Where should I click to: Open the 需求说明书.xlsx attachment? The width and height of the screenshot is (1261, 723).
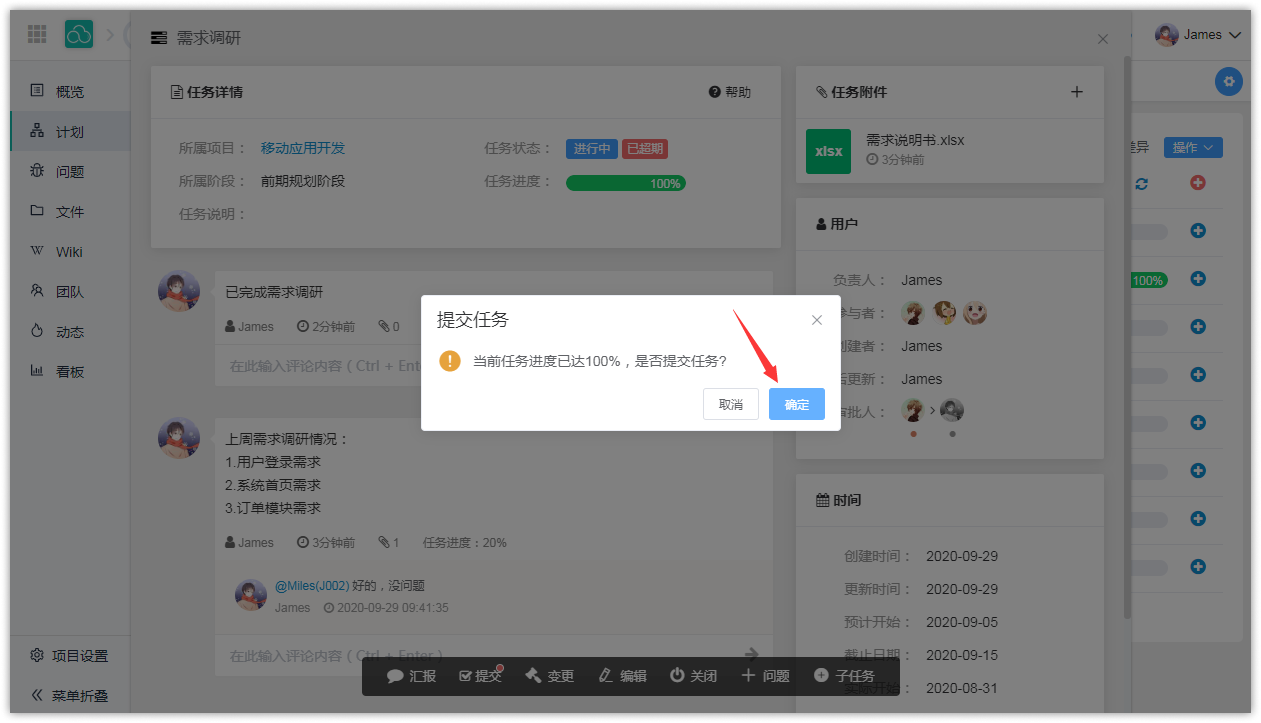915,140
